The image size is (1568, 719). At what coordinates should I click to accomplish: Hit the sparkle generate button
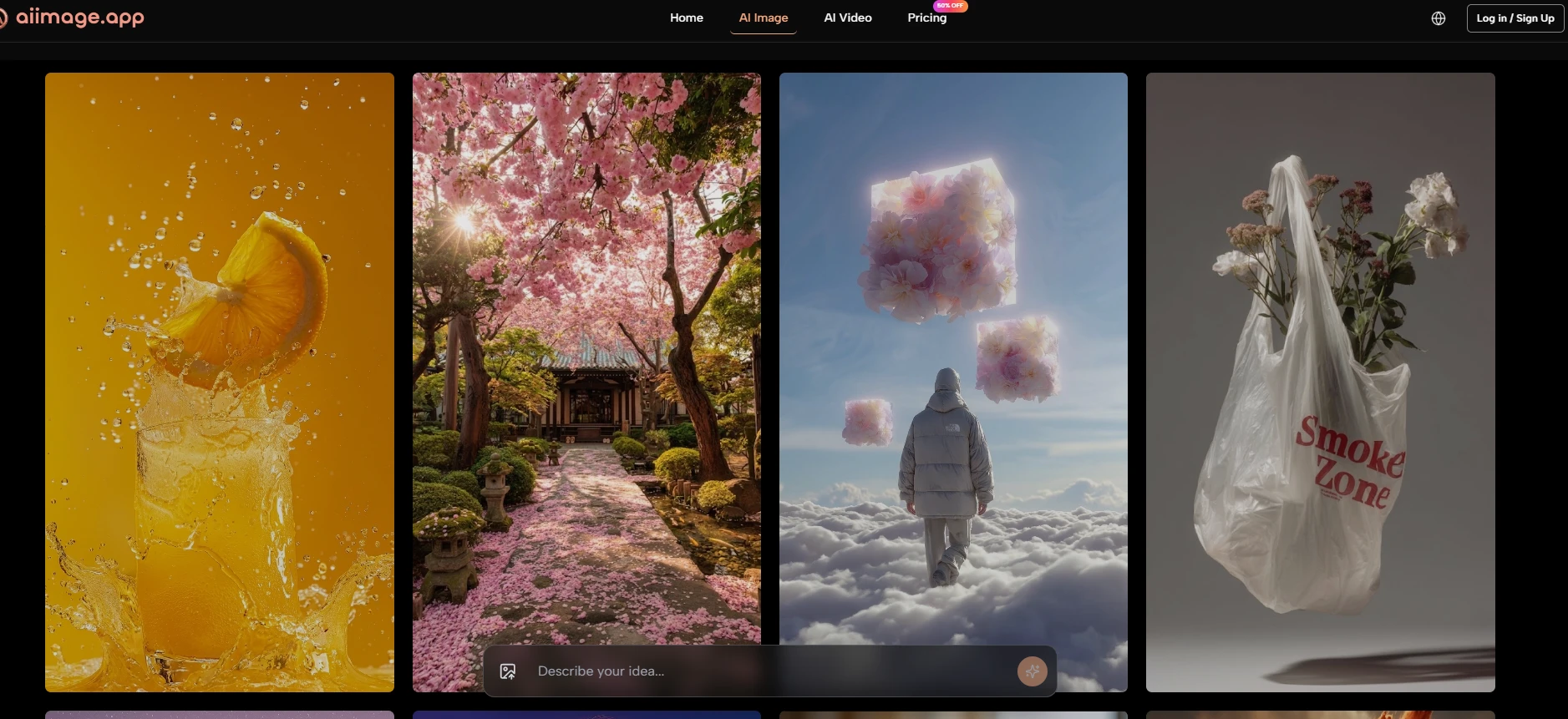pos(1032,671)
